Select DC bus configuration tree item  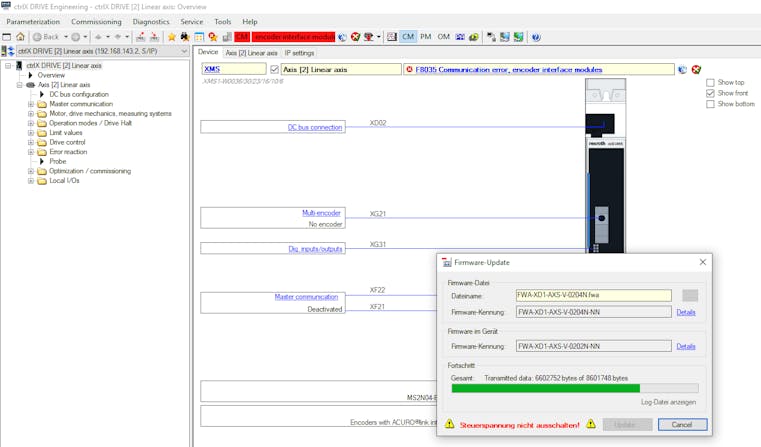[x=79, y=94]
